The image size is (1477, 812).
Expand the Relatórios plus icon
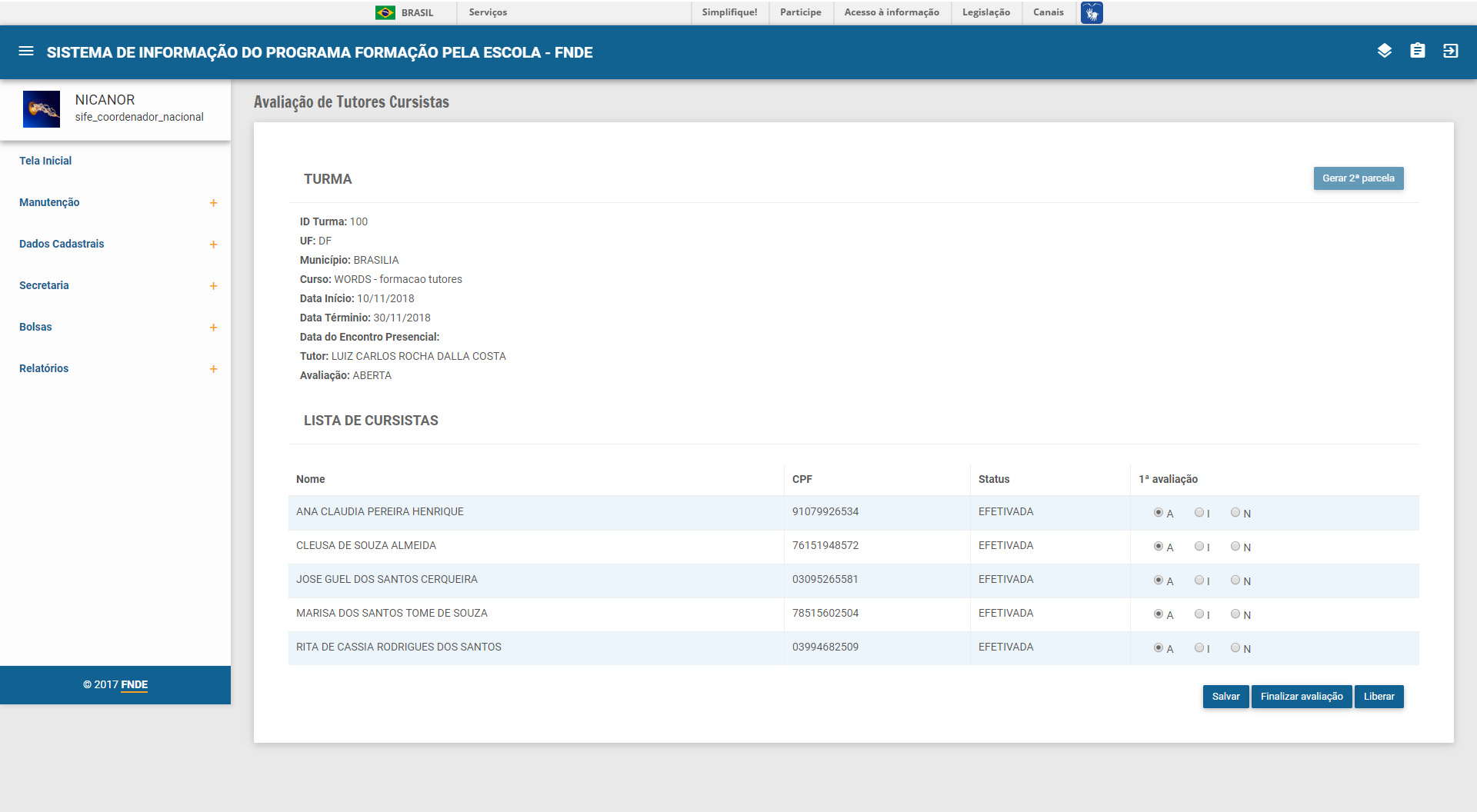tap(213, 369)
